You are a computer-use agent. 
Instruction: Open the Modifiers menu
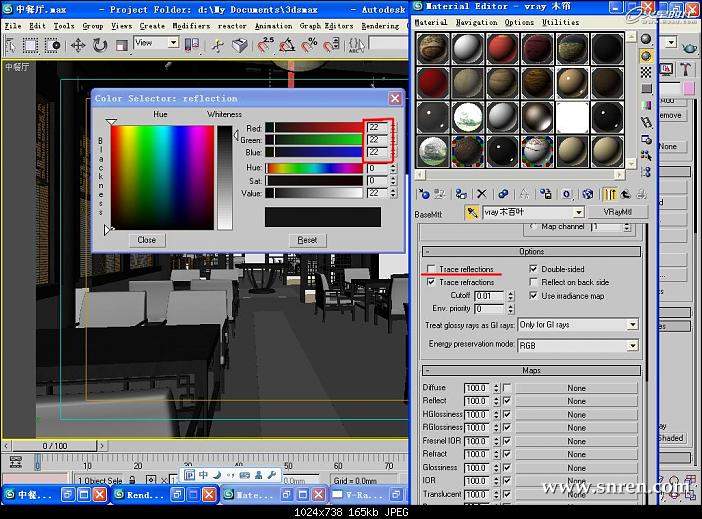click(191, 26)
